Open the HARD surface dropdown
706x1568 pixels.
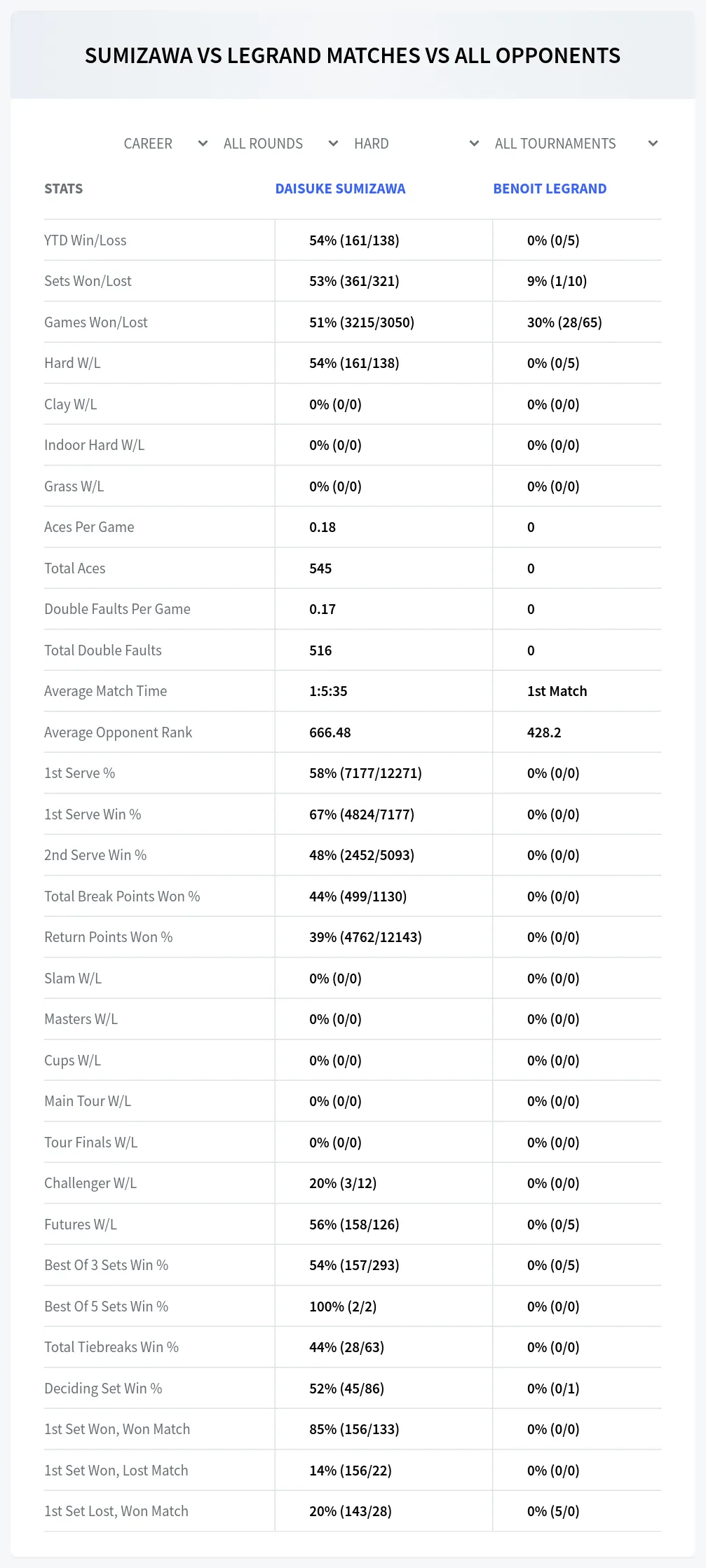click(x=415, y=144)
